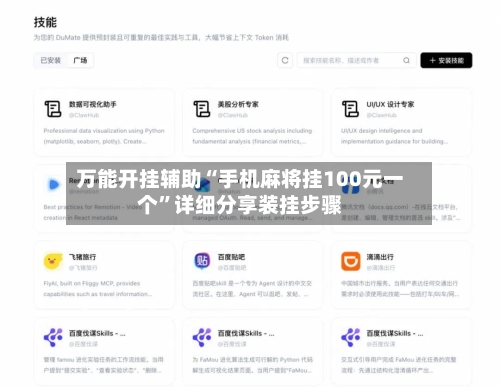Click the scroll icon of 美股分析专家 card
Screen dimensions: 500x387
(x=202, y=109)
